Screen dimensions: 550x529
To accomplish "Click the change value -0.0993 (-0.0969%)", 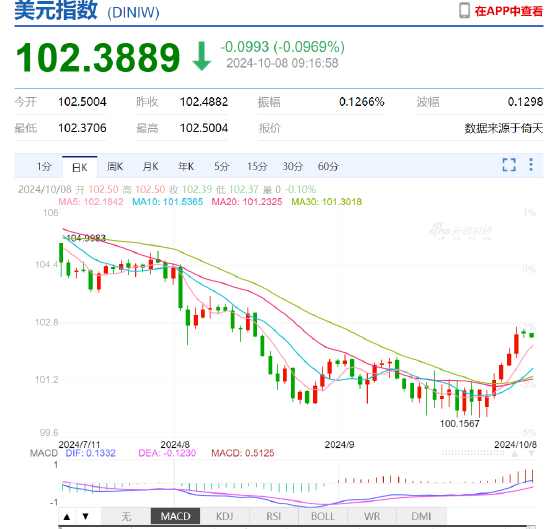I will (x=282, y=47).
